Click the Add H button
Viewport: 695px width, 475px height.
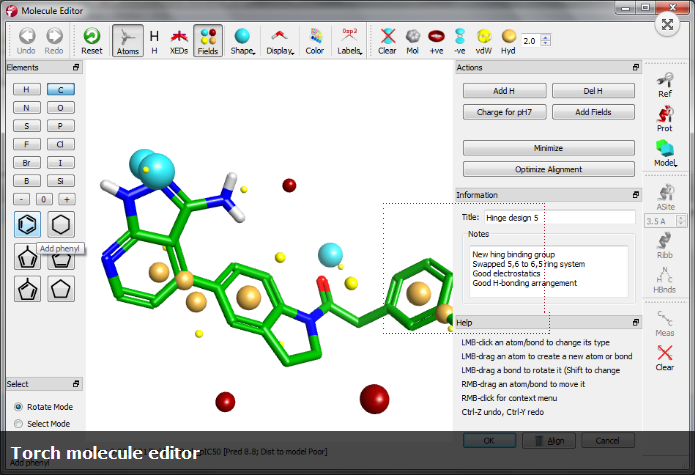504,91
